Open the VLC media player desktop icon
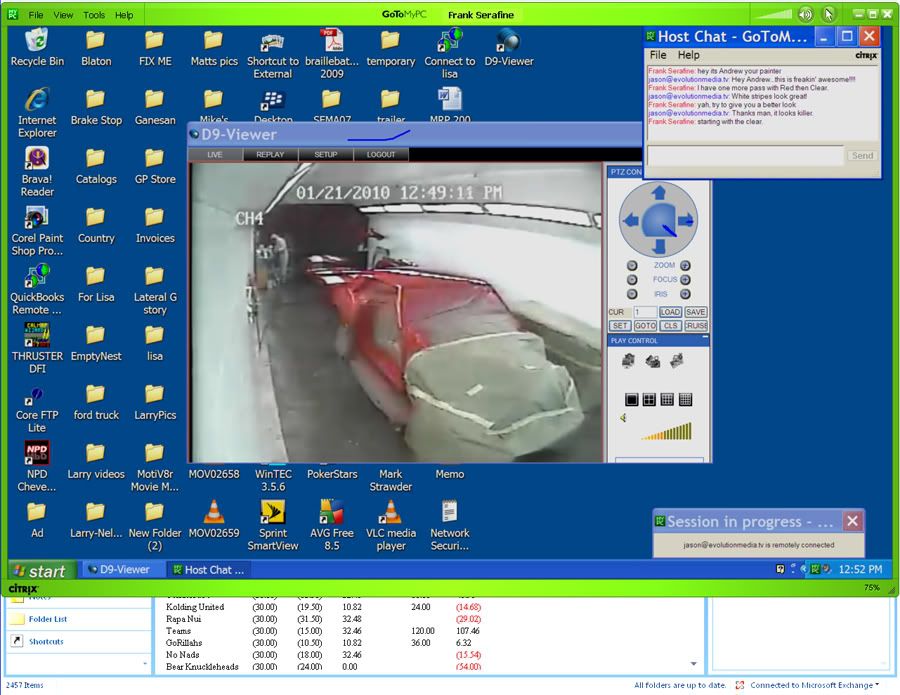 pos(390,525)
